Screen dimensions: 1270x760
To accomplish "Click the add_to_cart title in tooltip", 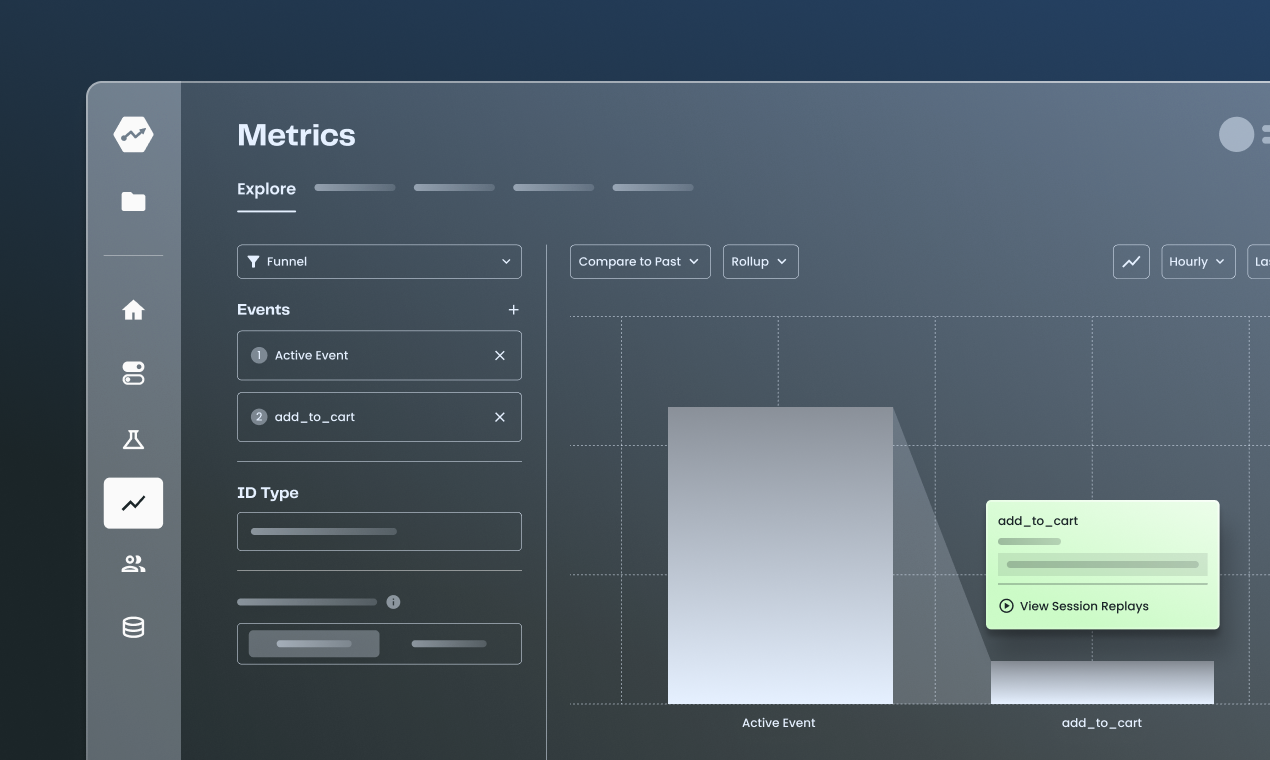I will click(1038, 520).
